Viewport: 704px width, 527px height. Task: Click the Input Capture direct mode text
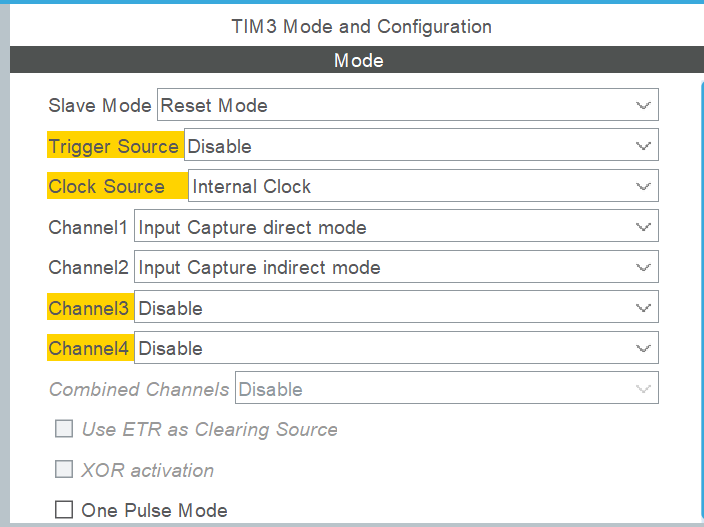(x=252, y=228)
